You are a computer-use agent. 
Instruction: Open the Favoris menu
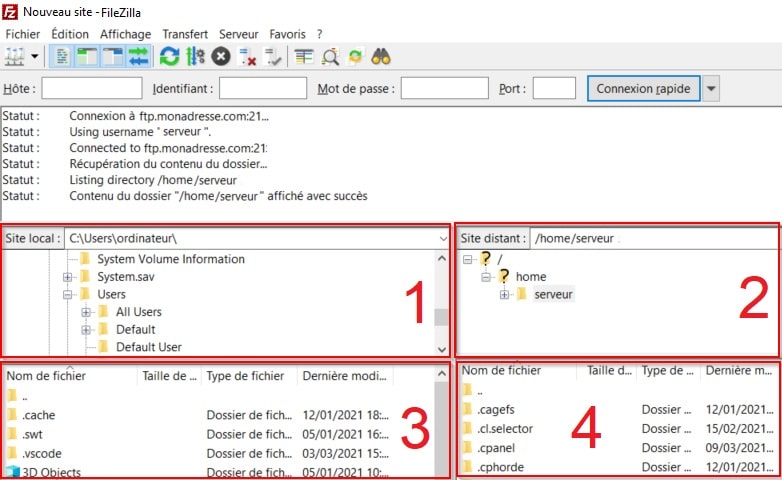[x=287, y=34]
